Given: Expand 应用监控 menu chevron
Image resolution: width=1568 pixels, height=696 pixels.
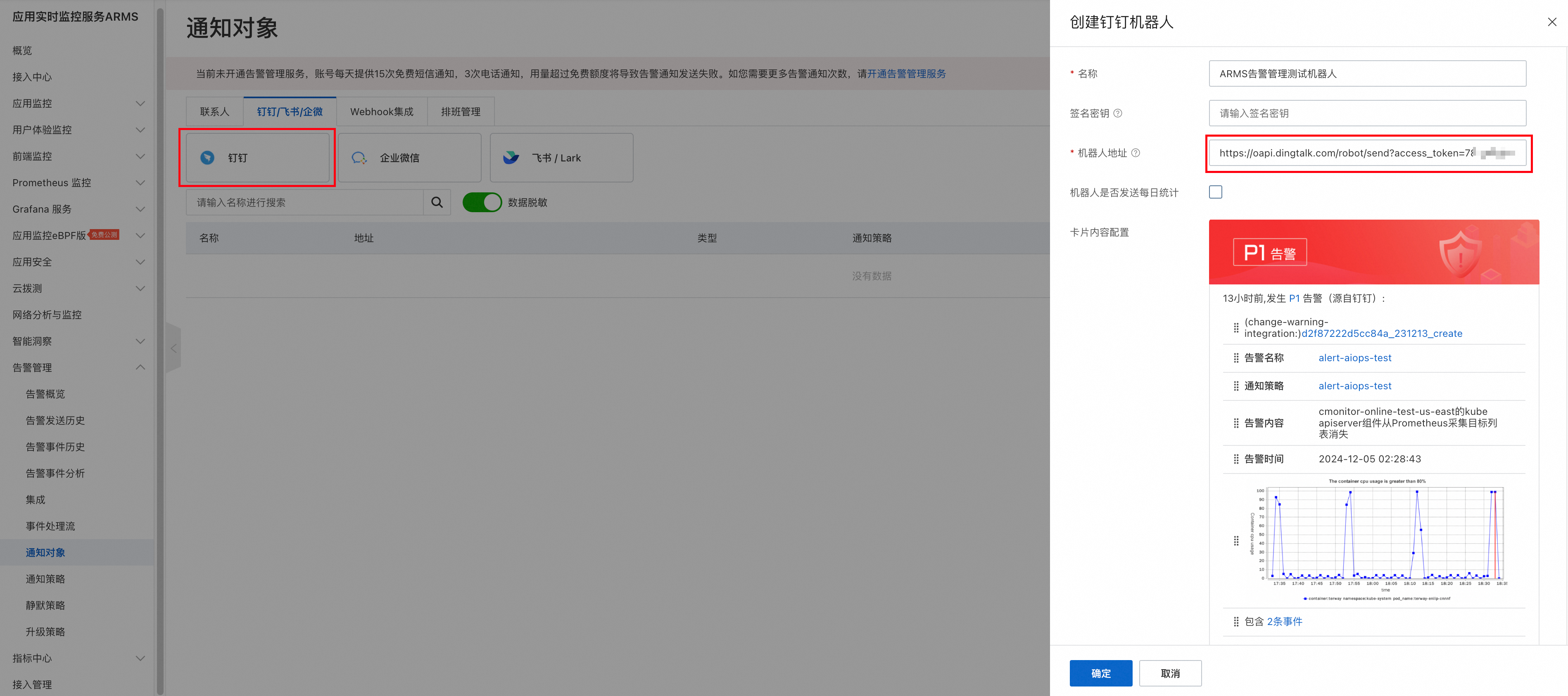Looking at the screenshot, I should pos(140,104).
